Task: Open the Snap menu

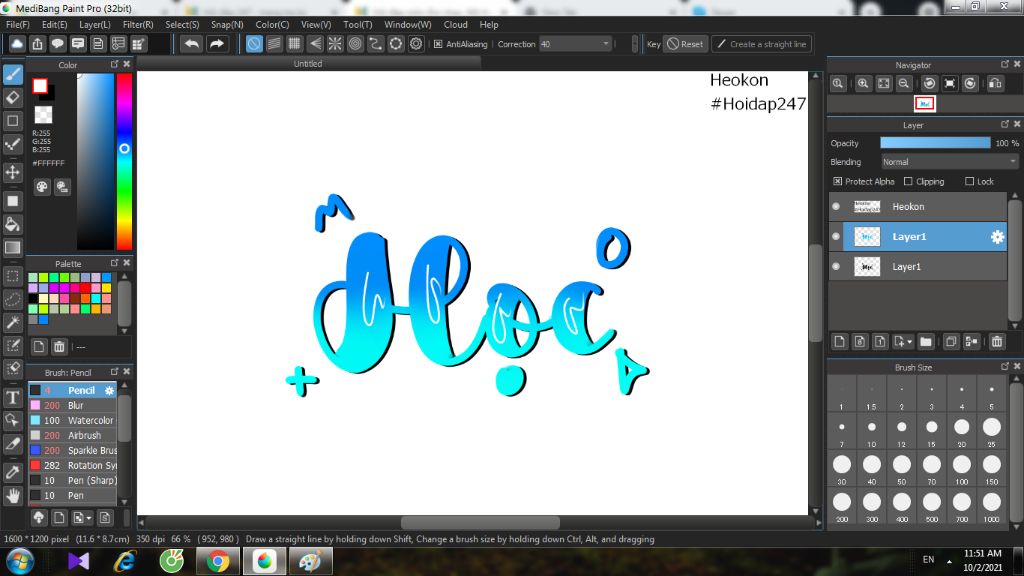Action: coord(227,24)
